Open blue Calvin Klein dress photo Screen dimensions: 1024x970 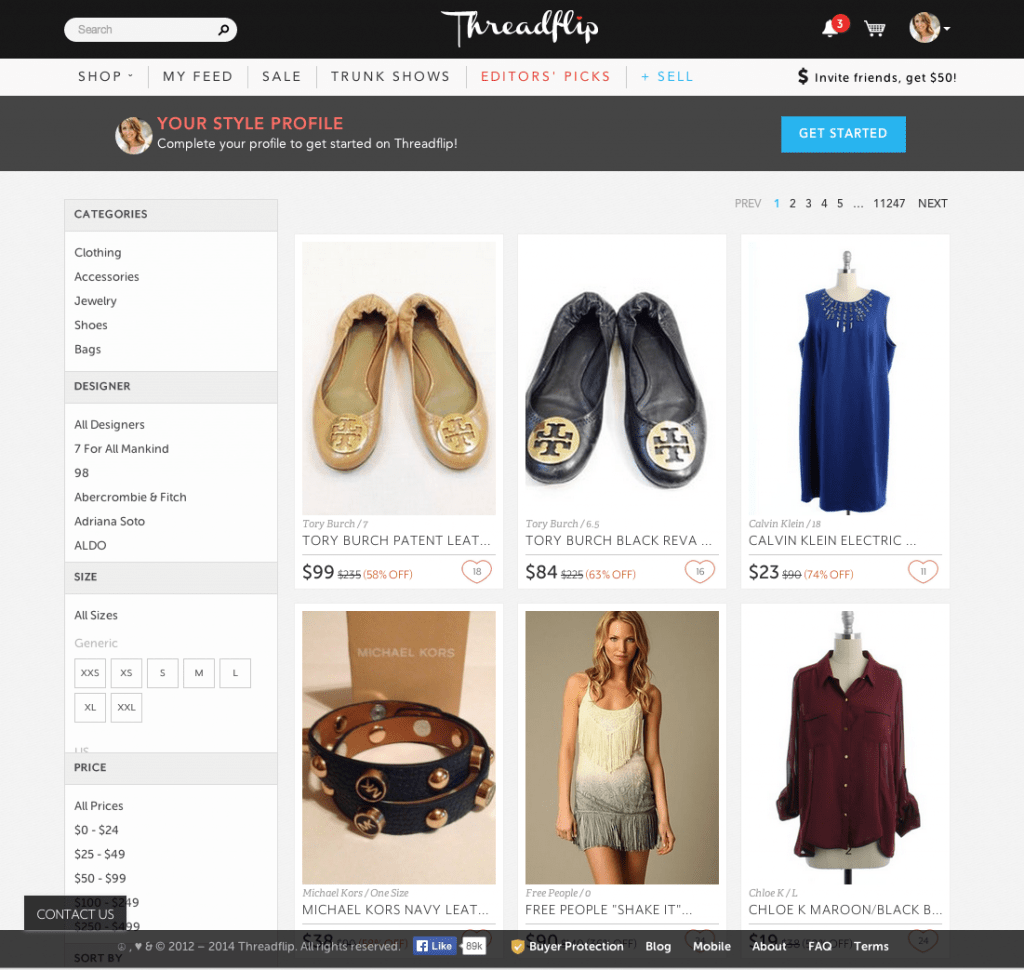click(845, 378)
